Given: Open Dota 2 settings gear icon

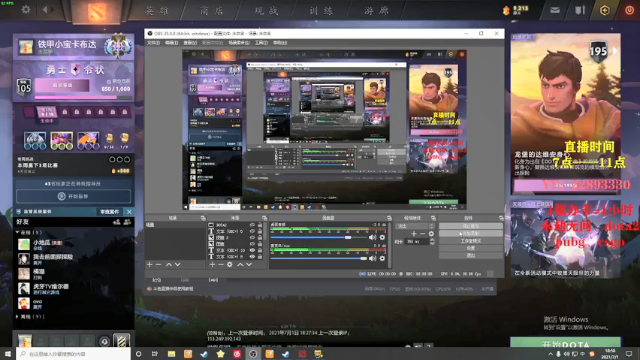Looking at the screenshot, I should (x=26, y=9).
